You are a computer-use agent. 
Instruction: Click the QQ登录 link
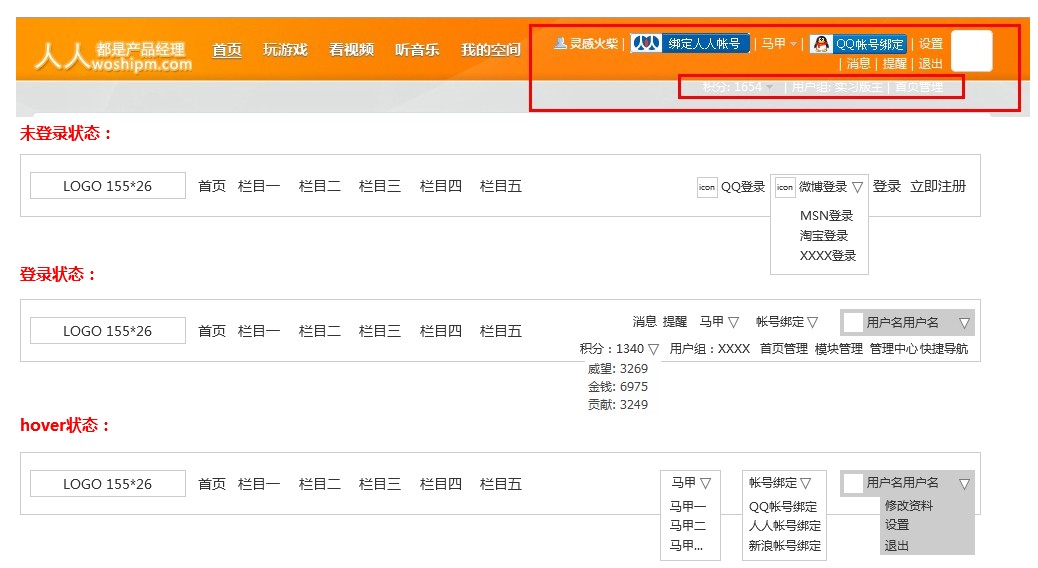[743, 187]
